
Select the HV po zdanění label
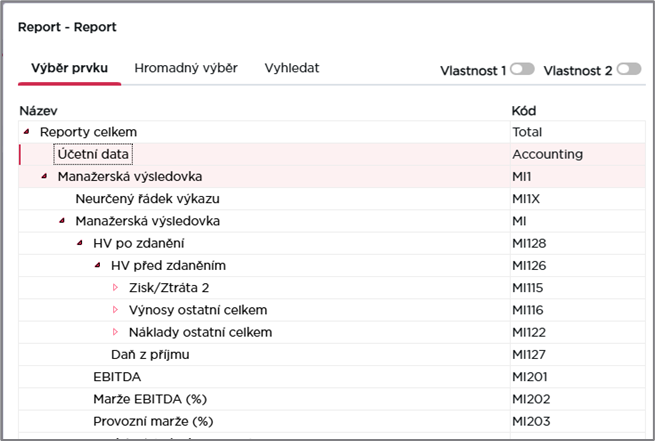tap(139, 243)
